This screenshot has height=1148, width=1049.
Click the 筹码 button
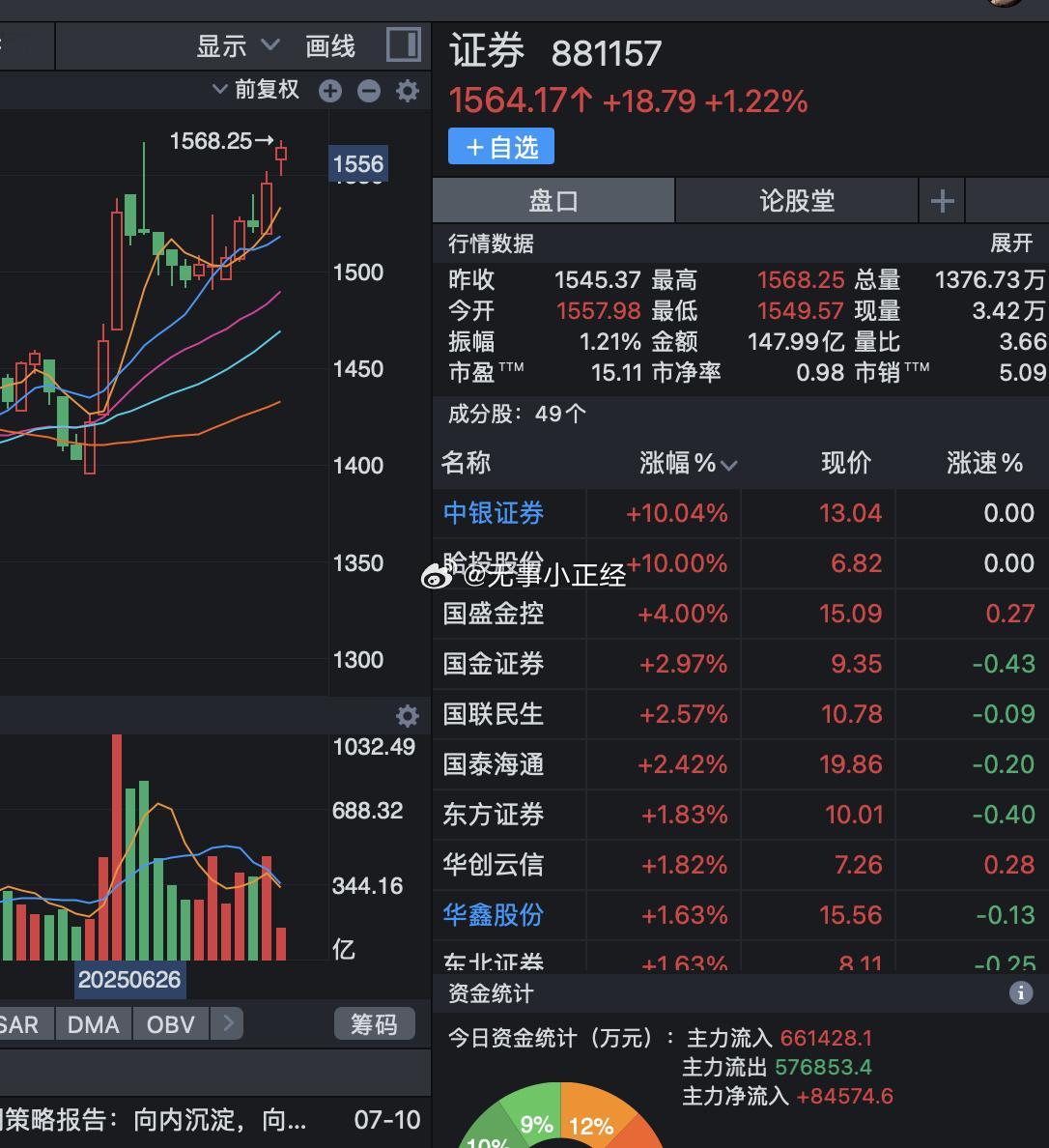coord(374,1023)
